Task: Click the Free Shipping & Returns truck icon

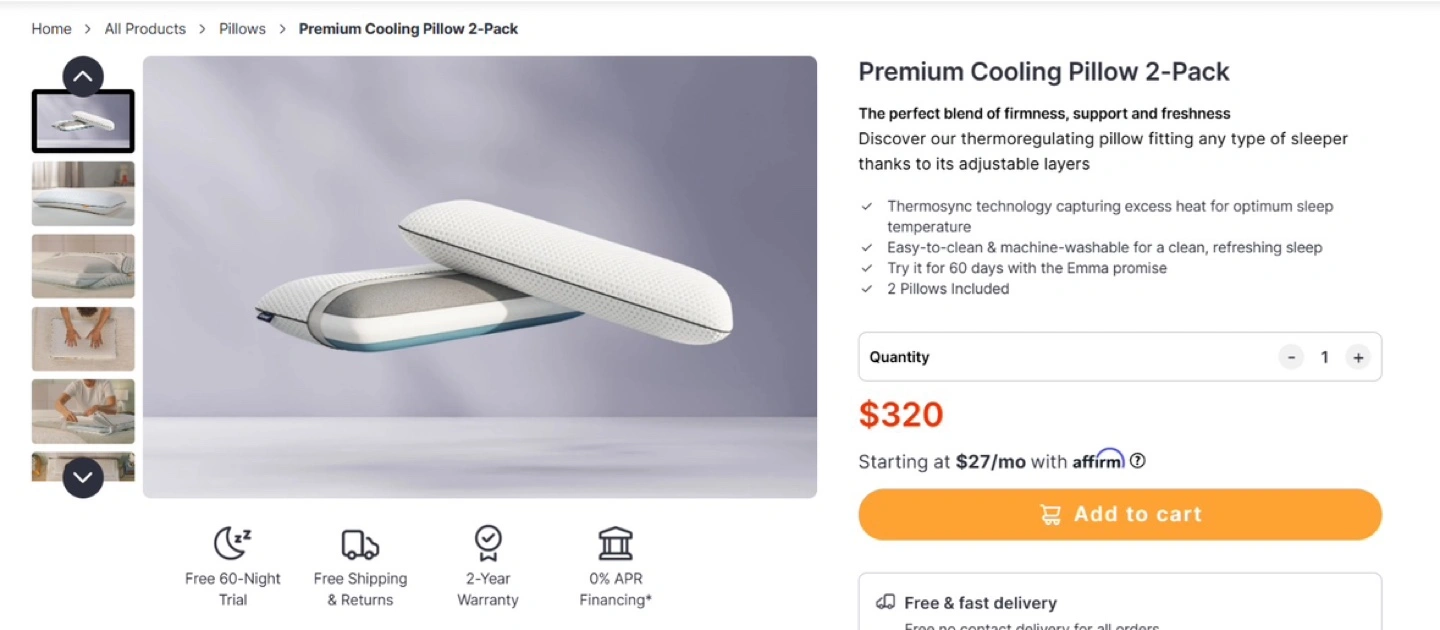Action: [x=360, y=544]
